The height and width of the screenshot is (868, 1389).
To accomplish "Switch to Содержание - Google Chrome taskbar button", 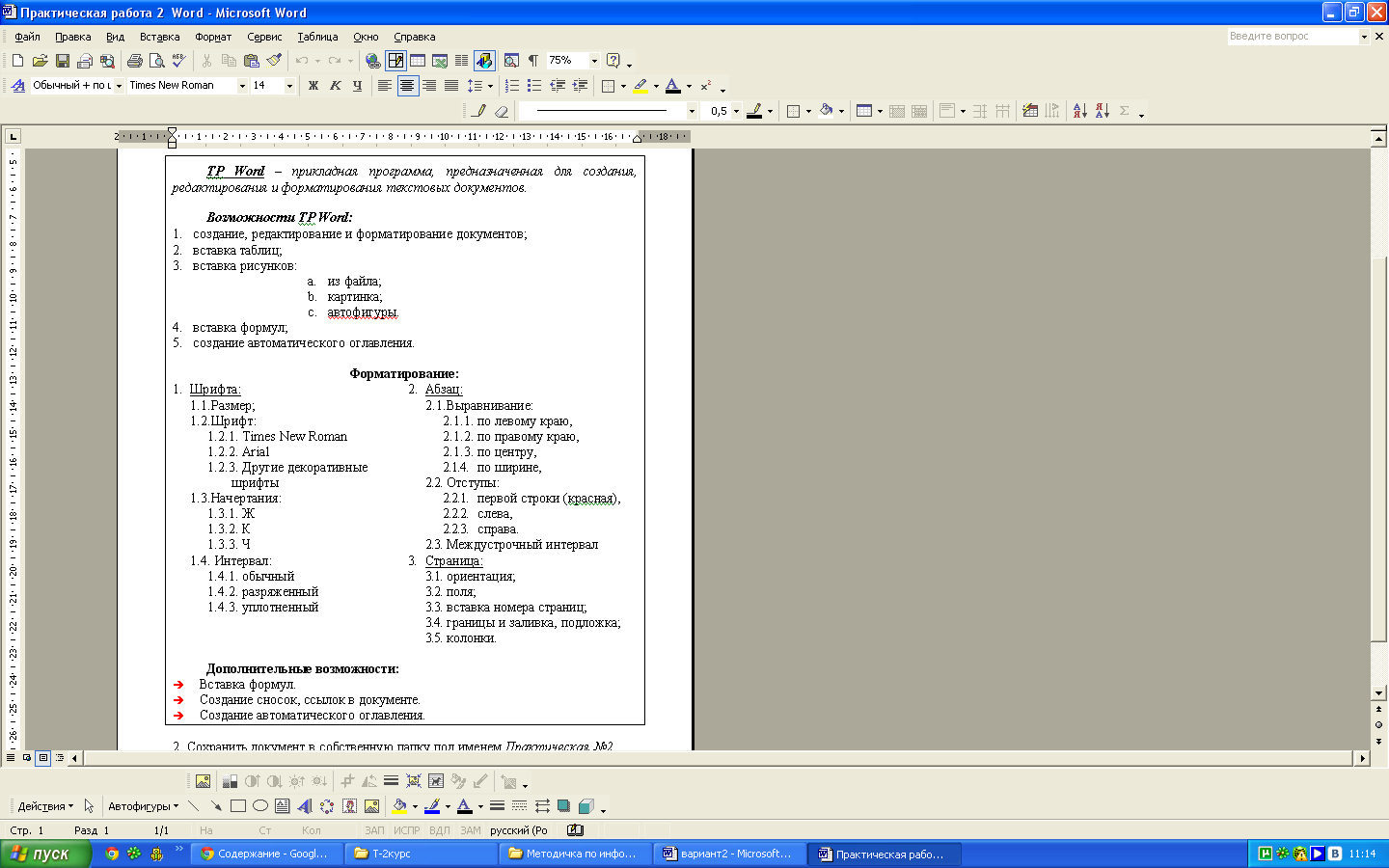I will click(266, 854).
